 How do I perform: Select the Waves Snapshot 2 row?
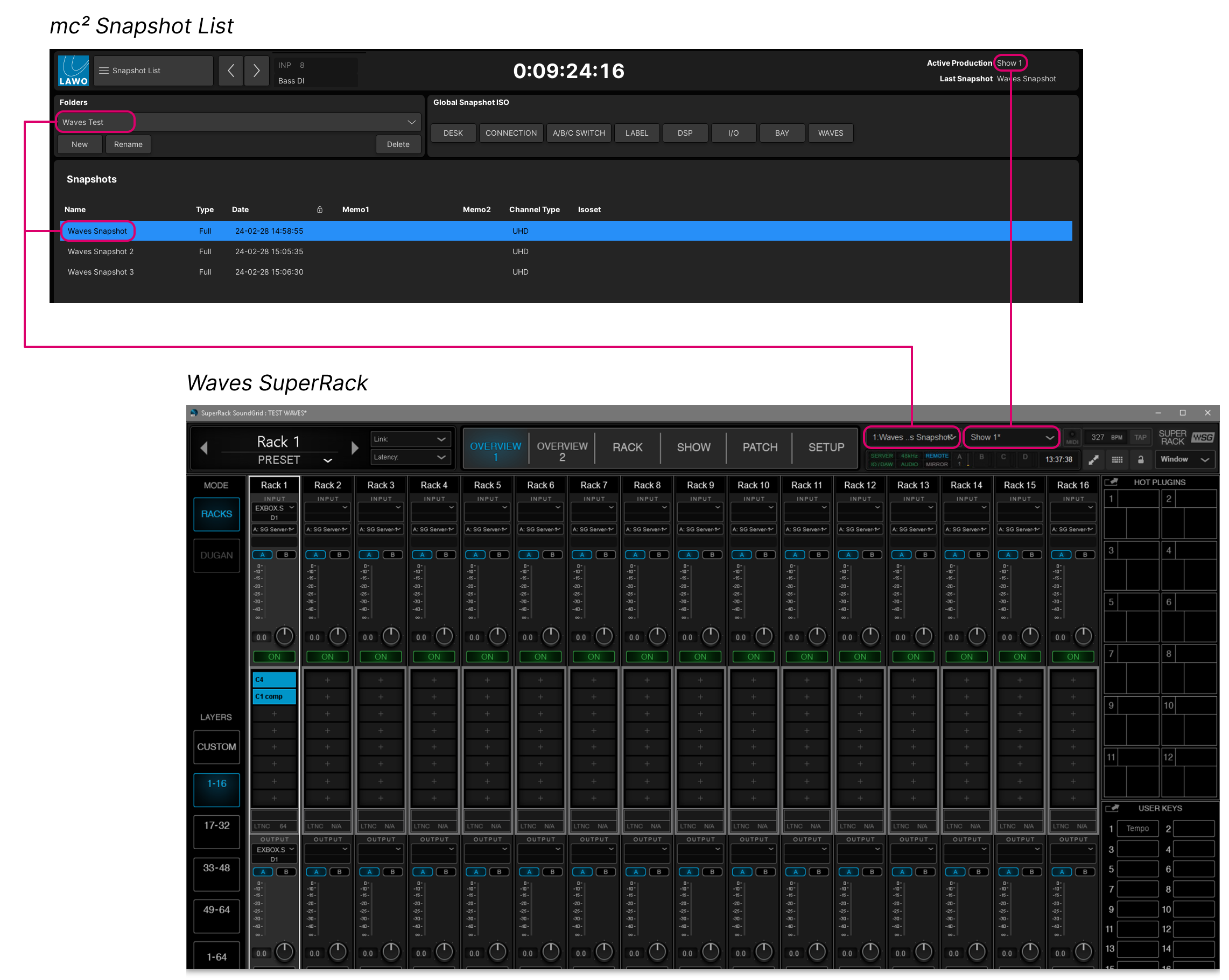point(101,251)
